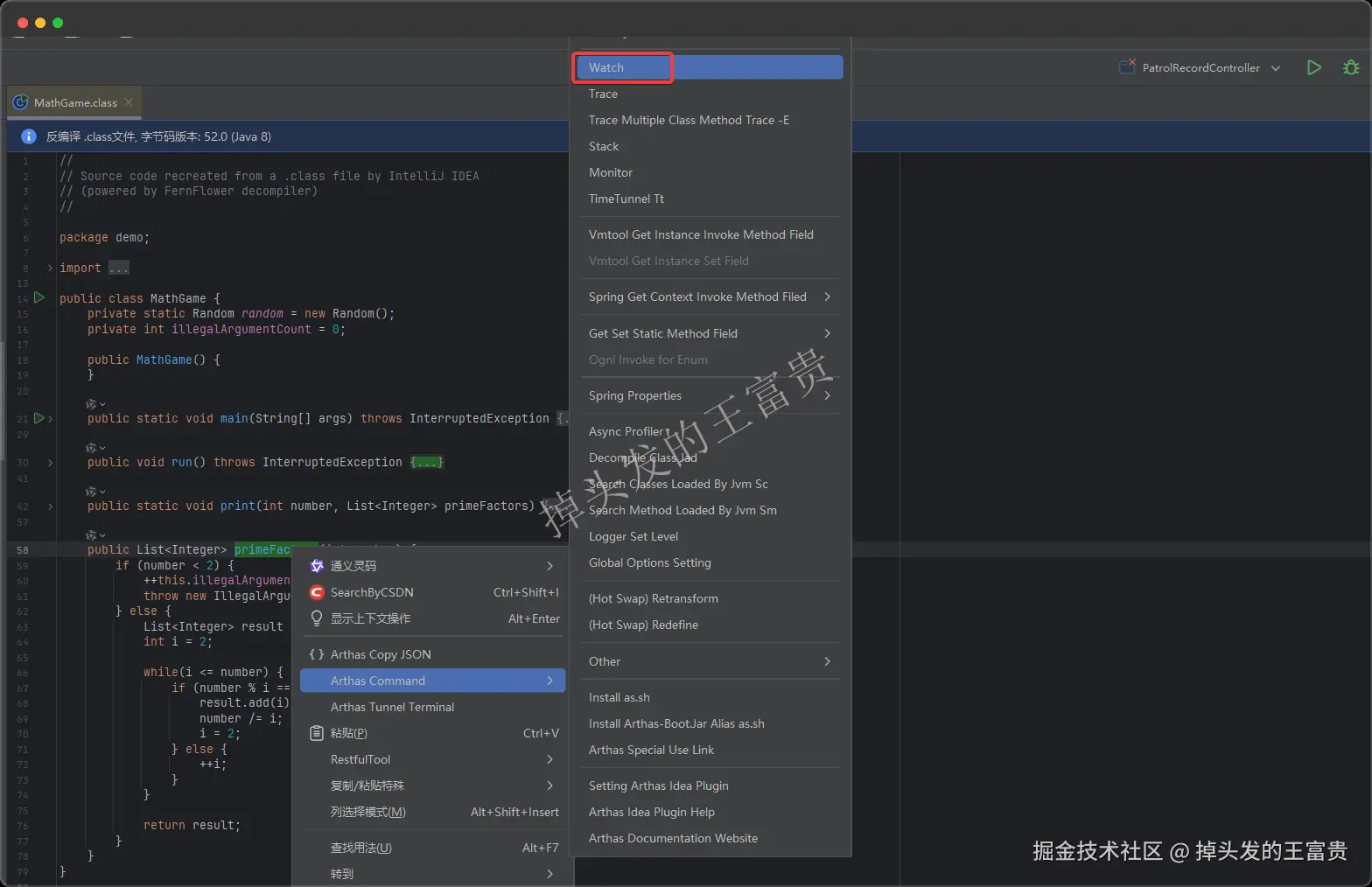The width and height of the screenshot is (1372, 887).
Task: Click SearchByCSDN red icon entry
Action: pyautogui.click(x=317, y=592)
